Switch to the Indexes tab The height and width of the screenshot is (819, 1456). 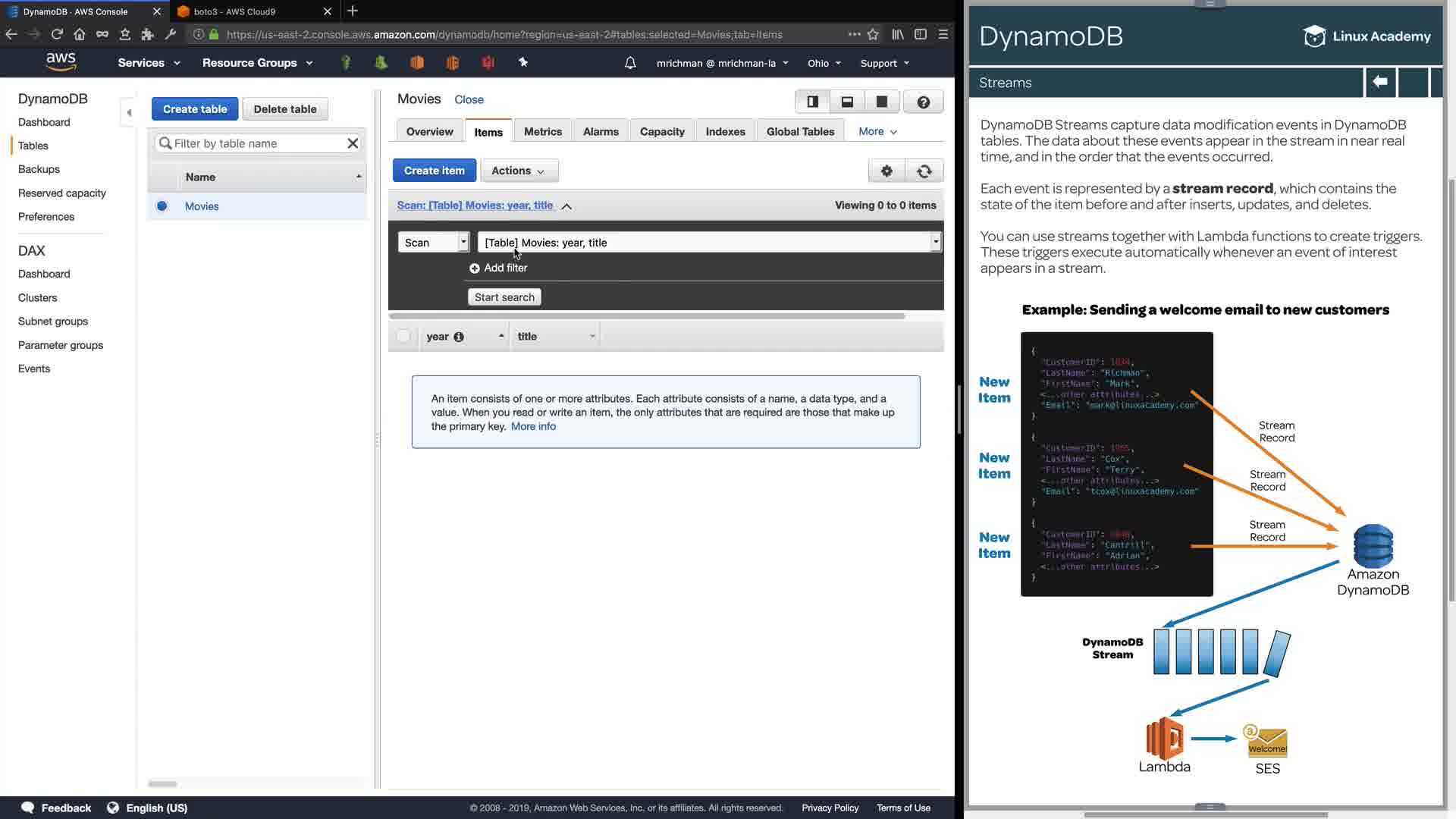(725, 131)
